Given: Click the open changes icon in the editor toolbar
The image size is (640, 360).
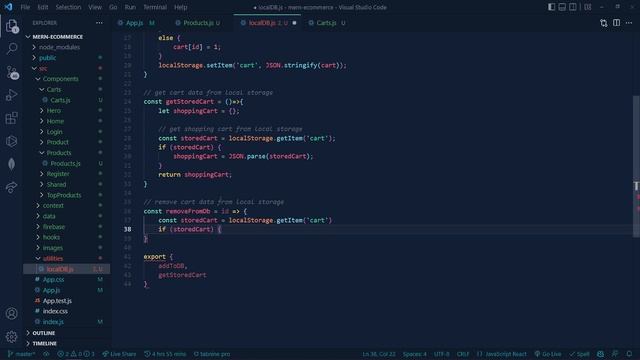Looking at the screenshot, I should click(604, 23).
